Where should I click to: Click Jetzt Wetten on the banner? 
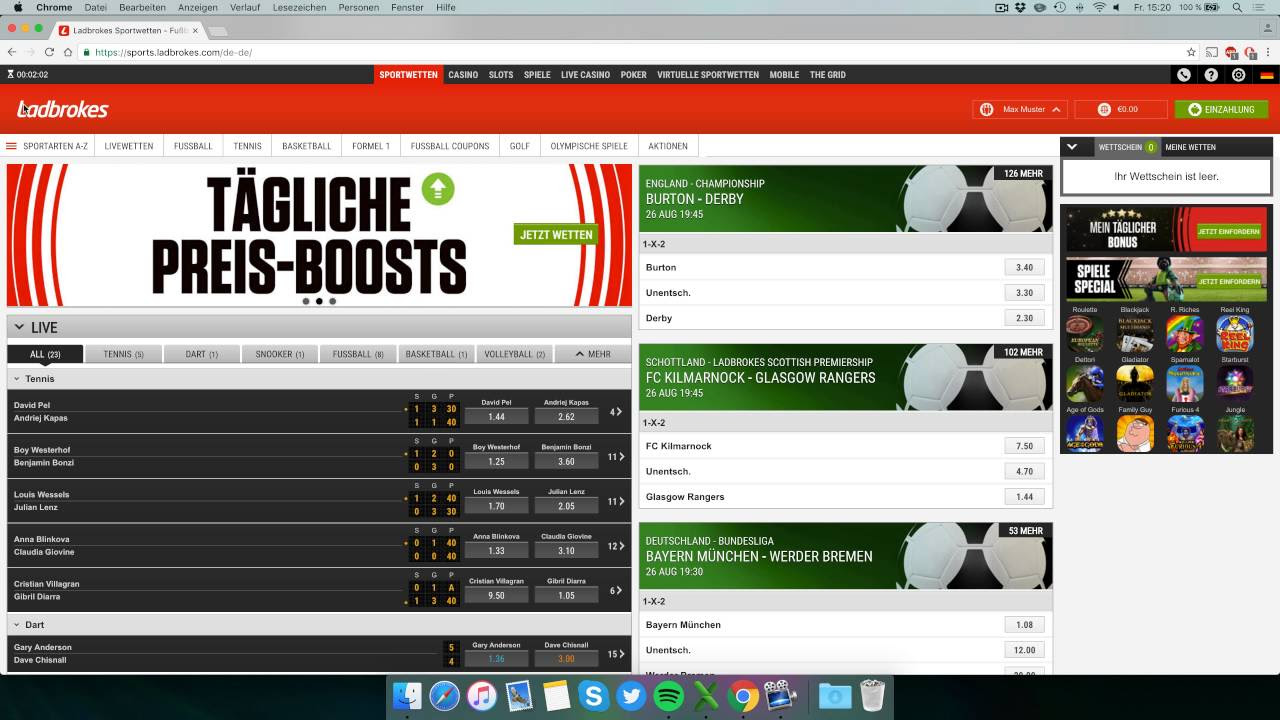point(556,235)
